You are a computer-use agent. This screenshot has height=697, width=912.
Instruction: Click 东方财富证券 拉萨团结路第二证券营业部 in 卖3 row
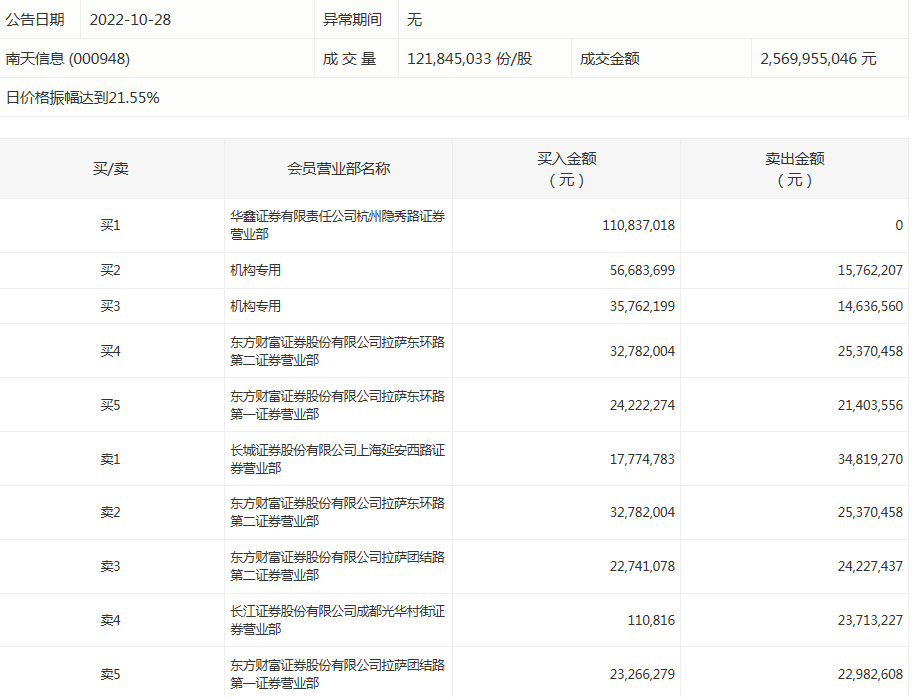337,566
